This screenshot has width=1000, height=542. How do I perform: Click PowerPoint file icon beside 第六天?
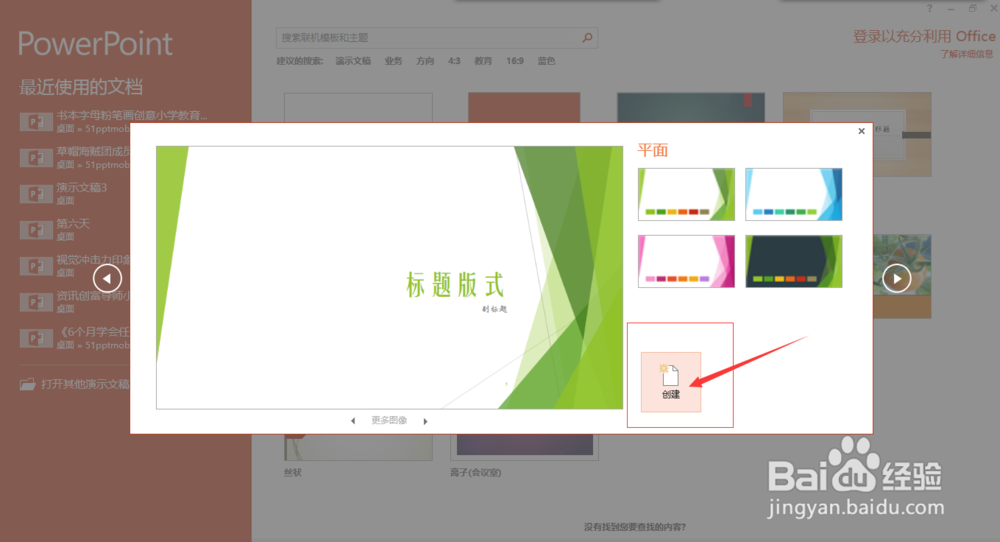coord(36,230)
